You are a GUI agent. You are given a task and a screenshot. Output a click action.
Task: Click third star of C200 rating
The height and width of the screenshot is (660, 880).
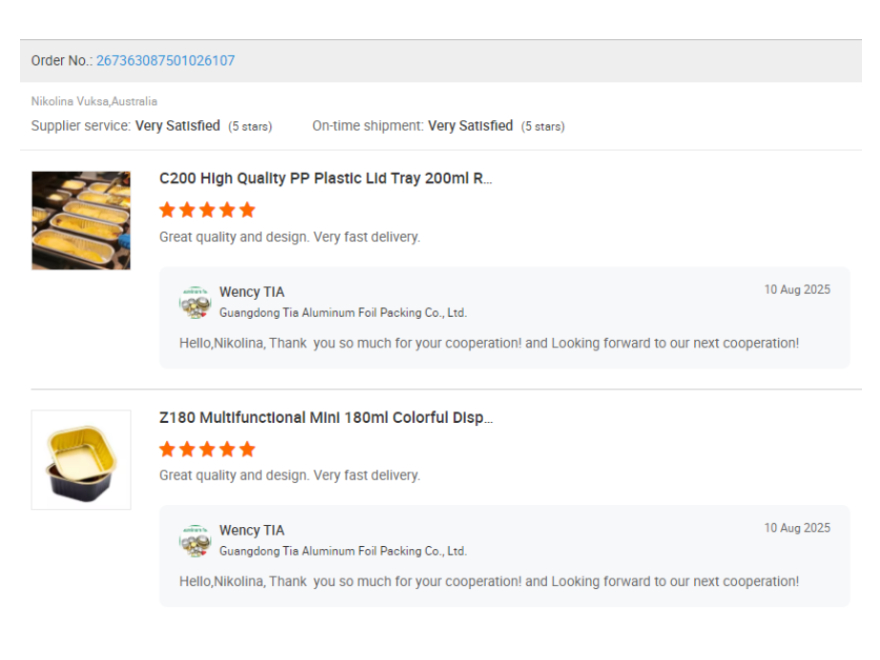(x=207, y=210)
